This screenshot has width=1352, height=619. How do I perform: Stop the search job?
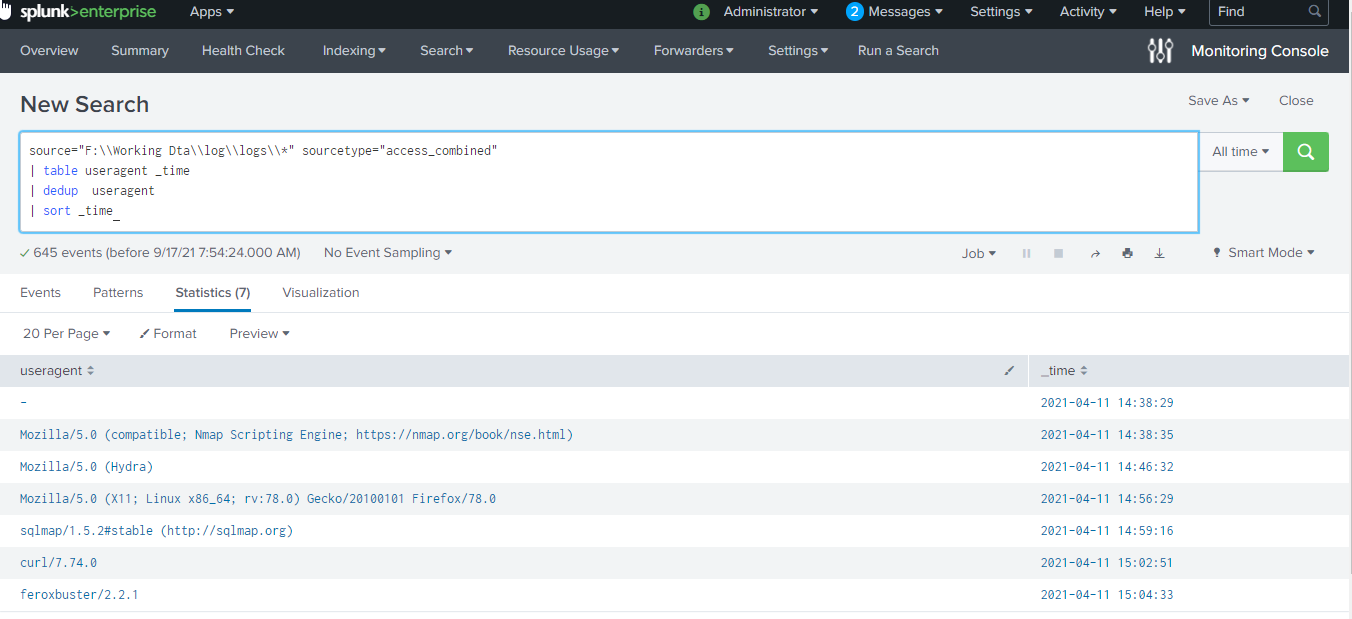pyautogui.click(x=1058, y=253)
